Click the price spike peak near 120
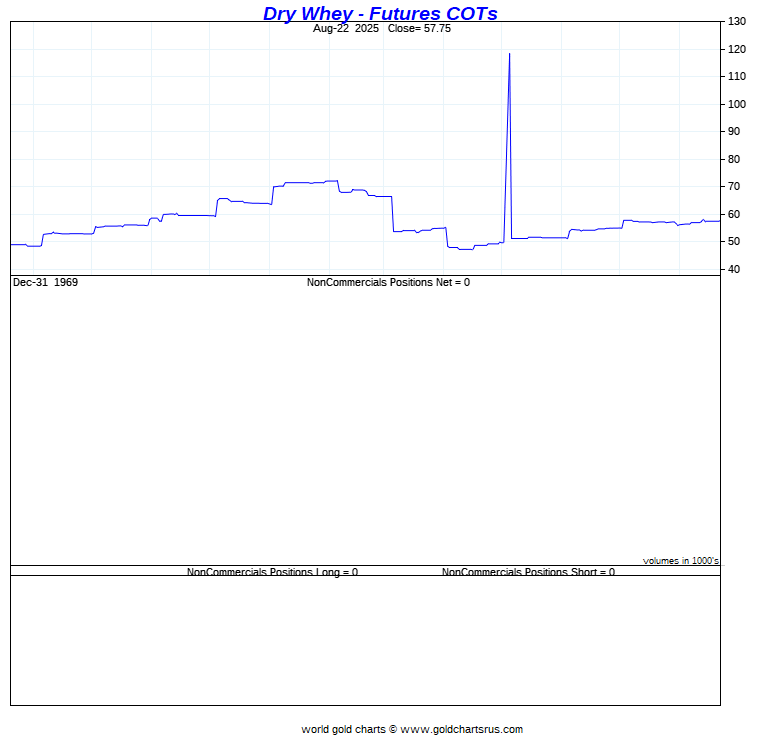Screen dimensions: 760x735 (x=509, y=54)
